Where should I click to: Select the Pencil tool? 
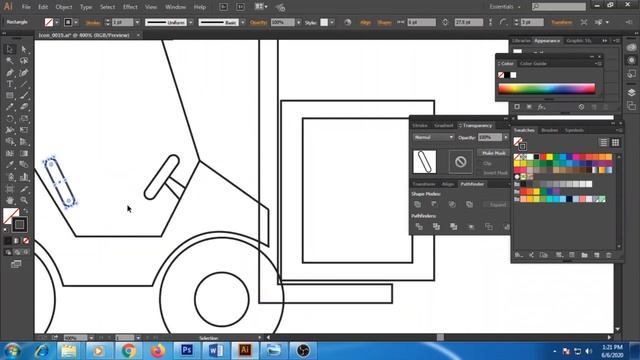[10, 107]
